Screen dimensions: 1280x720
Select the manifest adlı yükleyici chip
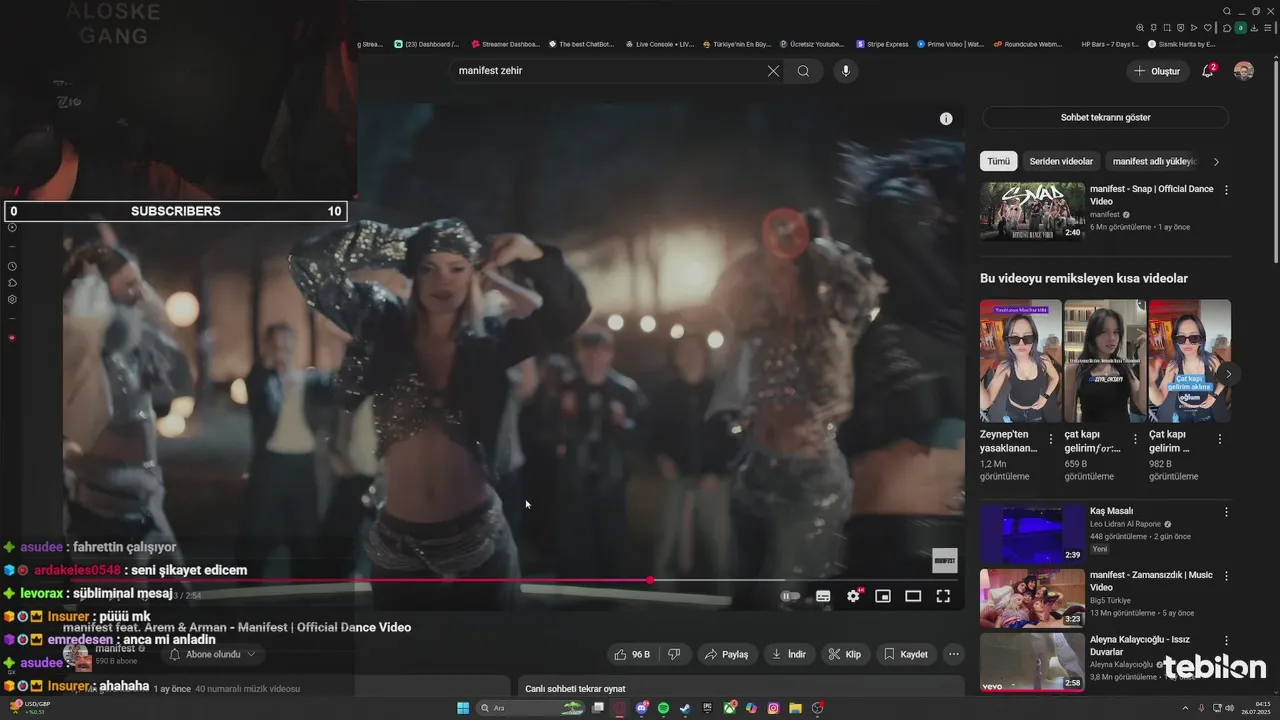coord(1154,161)
